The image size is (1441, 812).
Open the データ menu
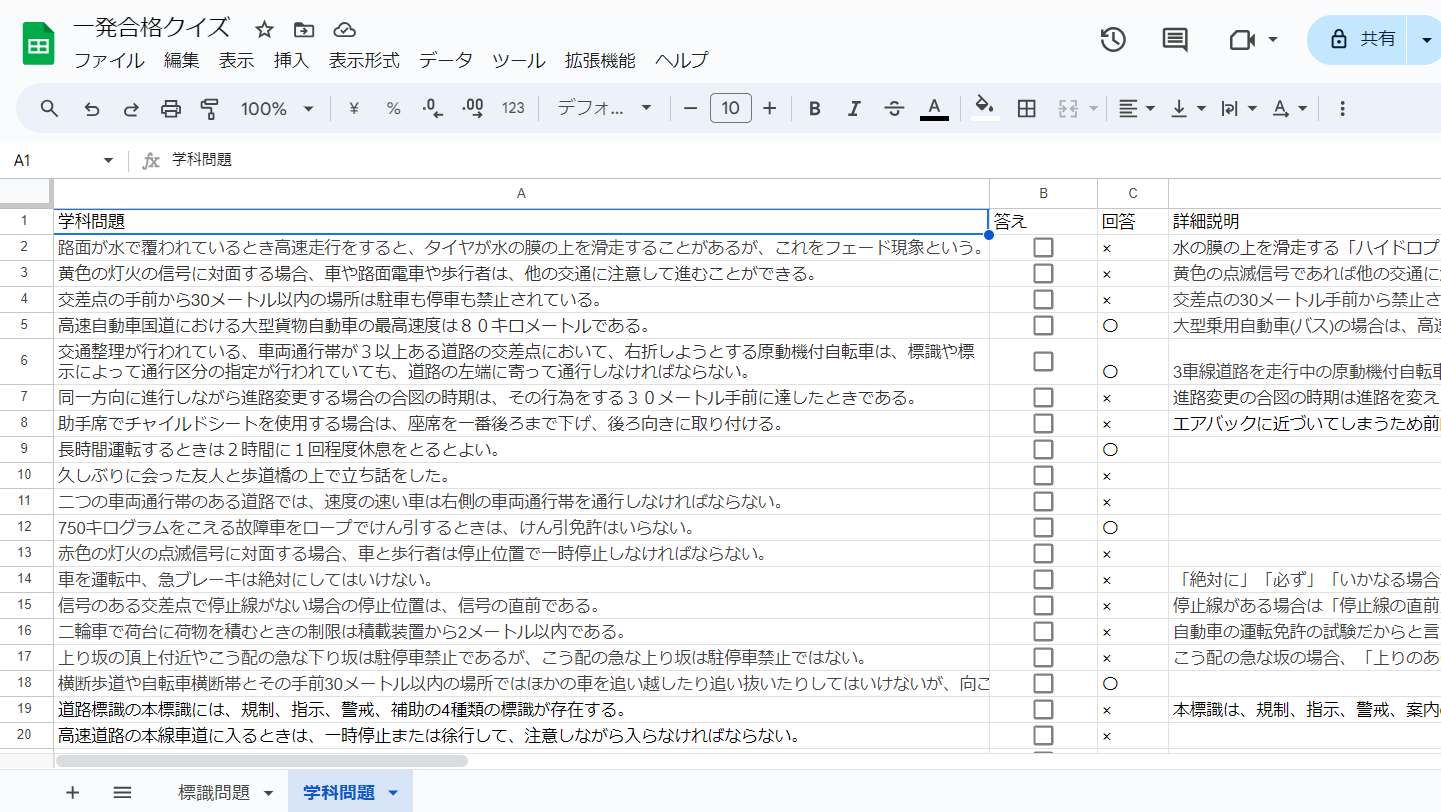click(445, 60)
